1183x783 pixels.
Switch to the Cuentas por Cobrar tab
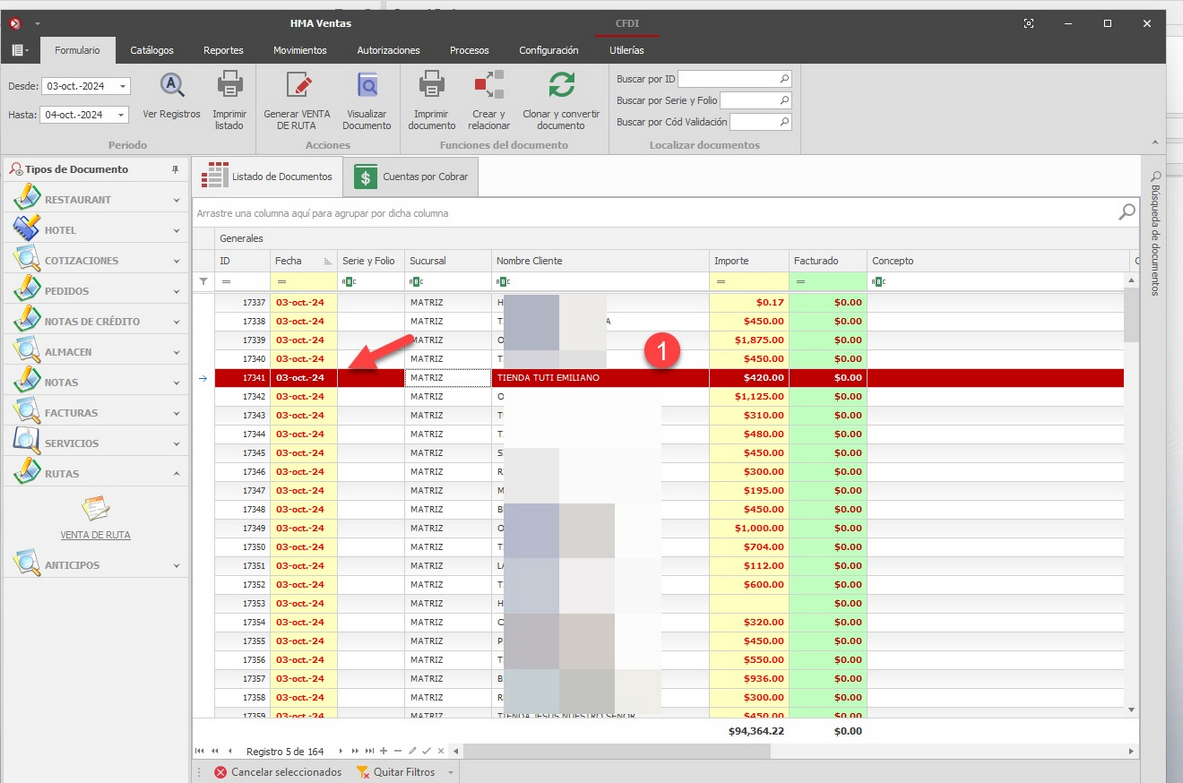pos(411,177)
